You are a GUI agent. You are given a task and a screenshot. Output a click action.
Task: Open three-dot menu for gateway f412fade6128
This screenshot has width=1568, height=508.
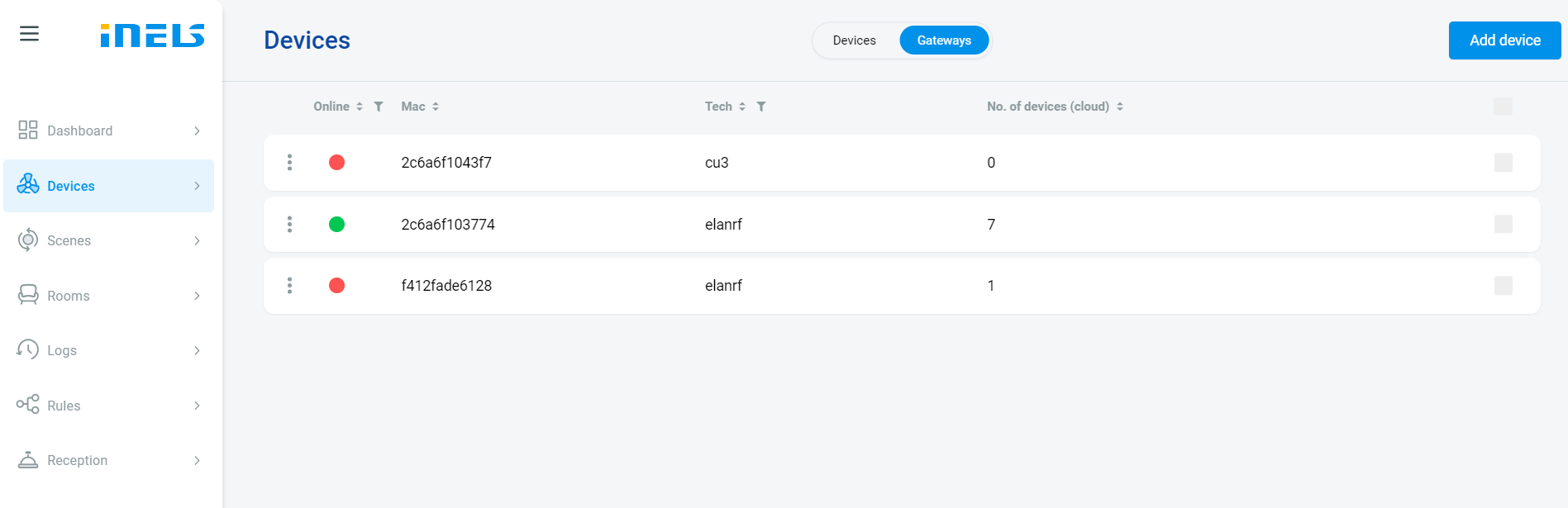(x=289, y=286)
